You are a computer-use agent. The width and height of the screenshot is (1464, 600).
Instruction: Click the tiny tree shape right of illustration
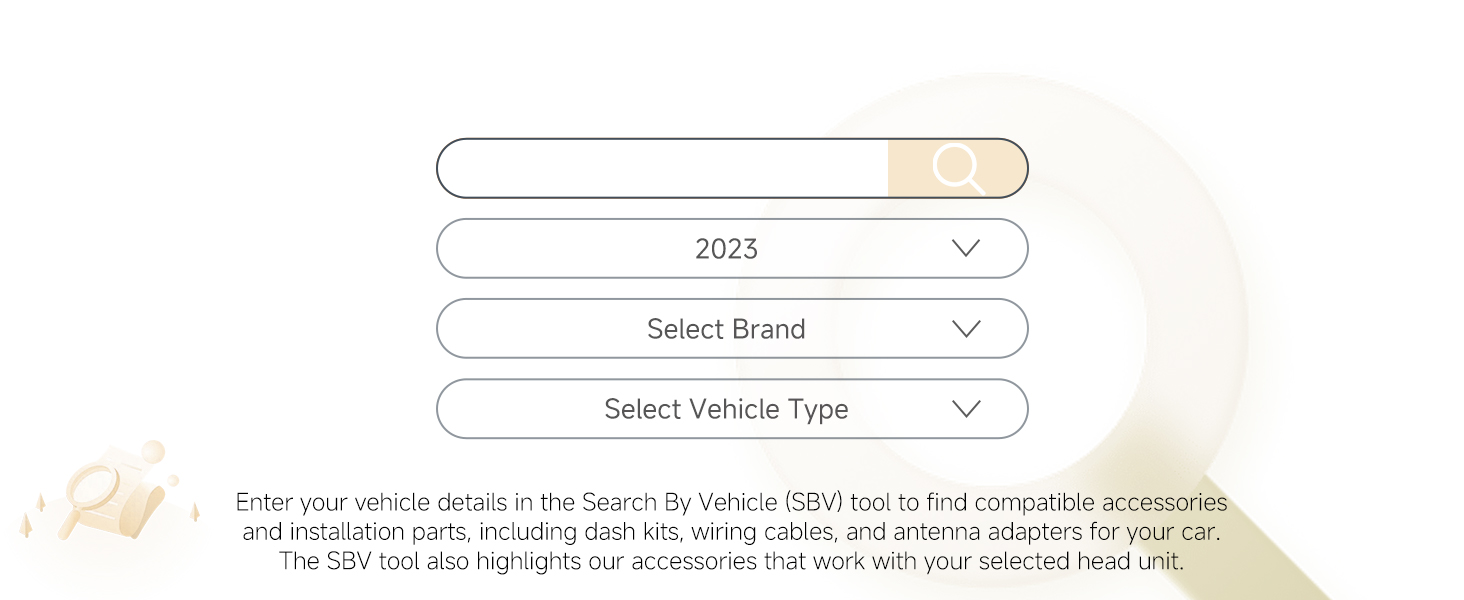pos(194,512)
